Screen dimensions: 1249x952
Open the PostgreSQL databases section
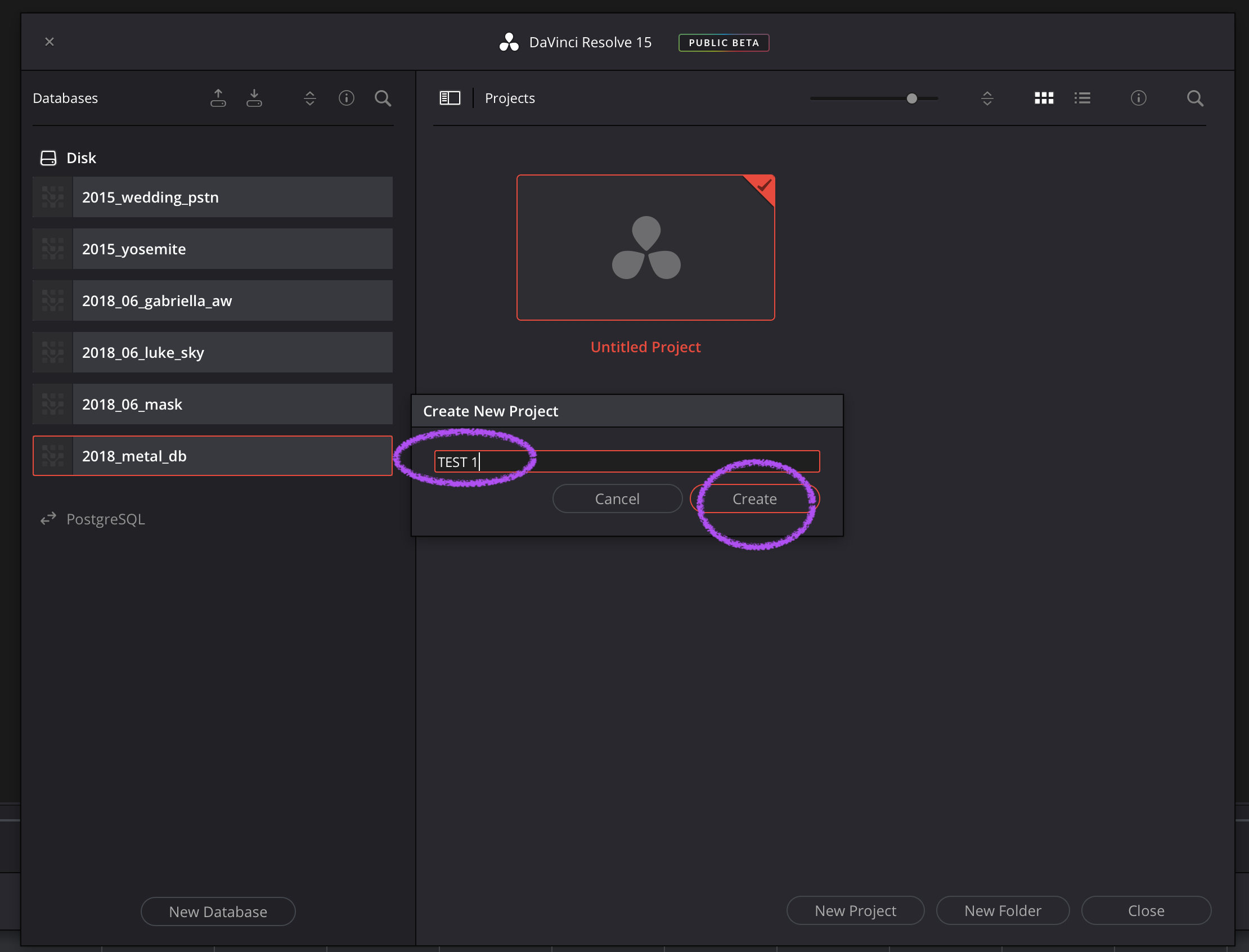tap(105, 519)
